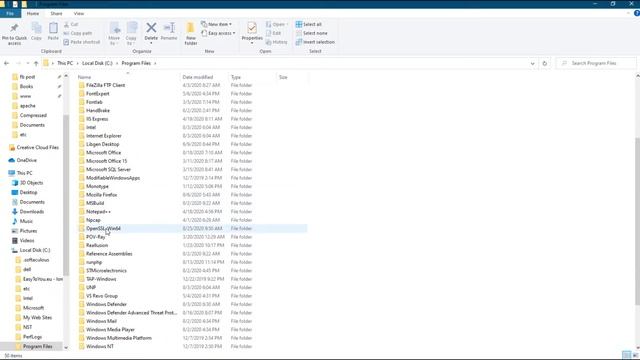
Task: Refresh the Program Files folder view
Action: [544, 63]
